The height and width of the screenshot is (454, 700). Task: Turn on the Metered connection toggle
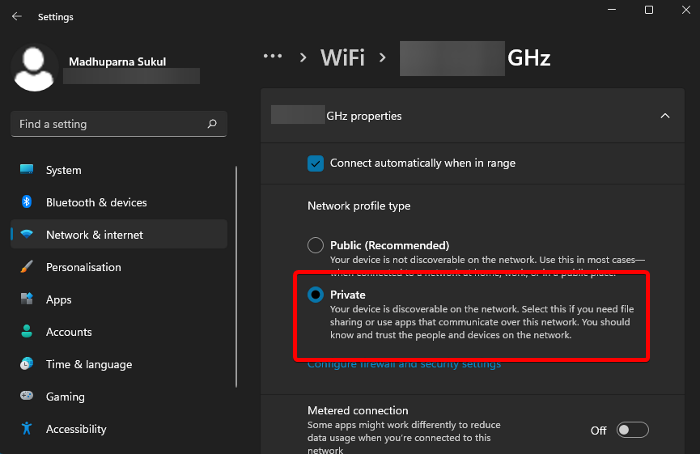tap(632, 430)
